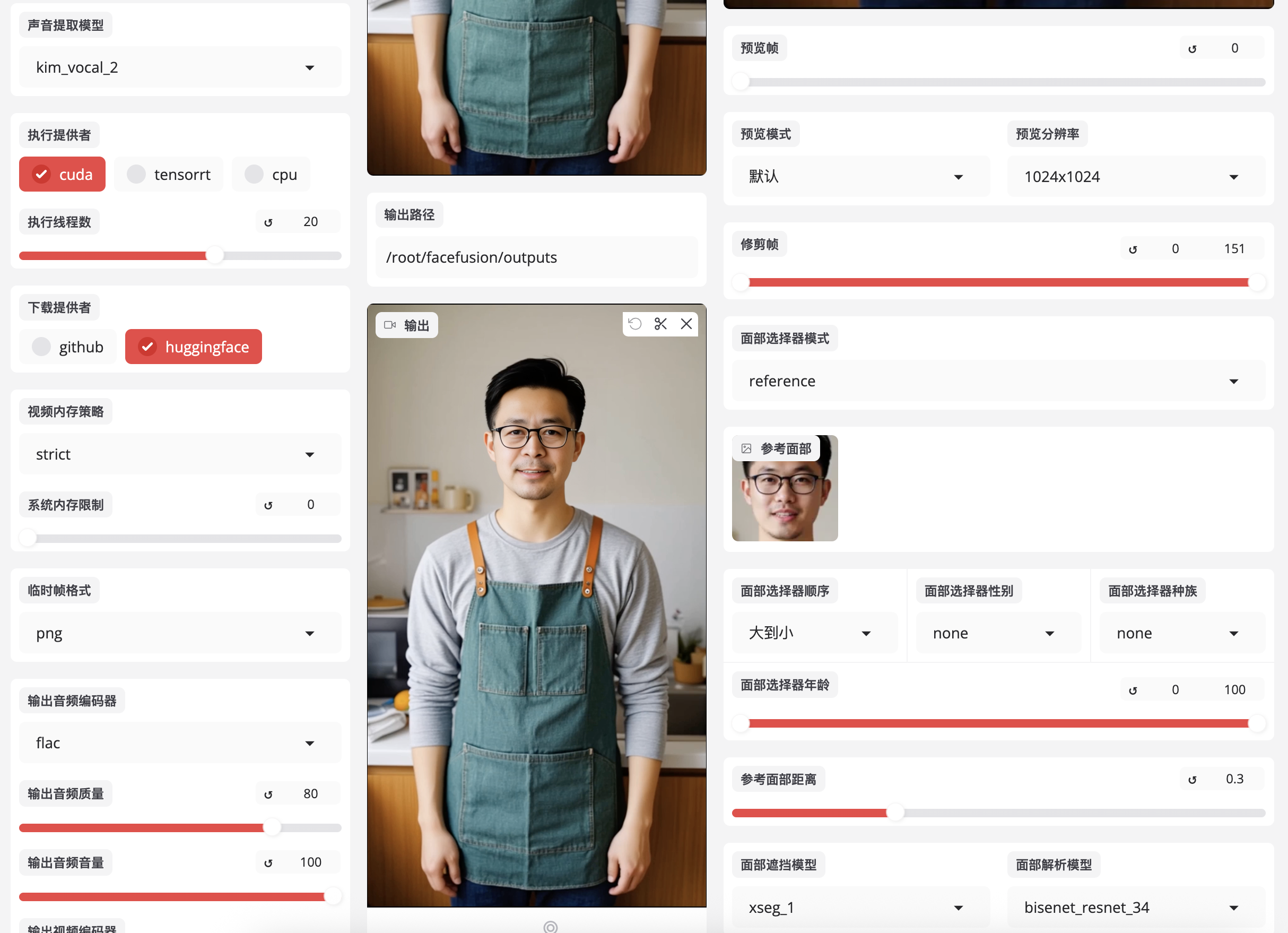This screenshot has width=1288, height=933.
Task: Click the 预览帧 slider track
Action: point(999,82)
